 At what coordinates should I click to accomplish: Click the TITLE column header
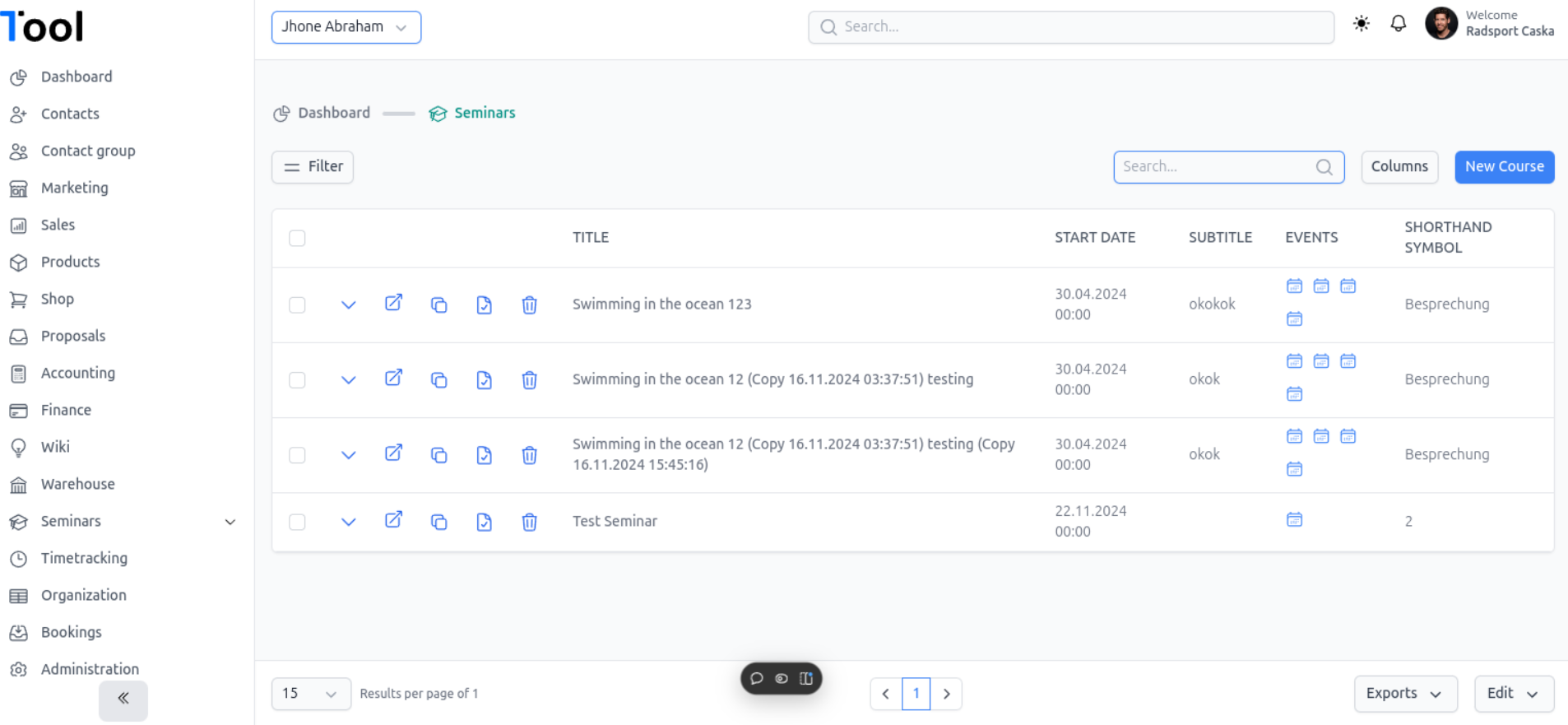tap(591, 238)
